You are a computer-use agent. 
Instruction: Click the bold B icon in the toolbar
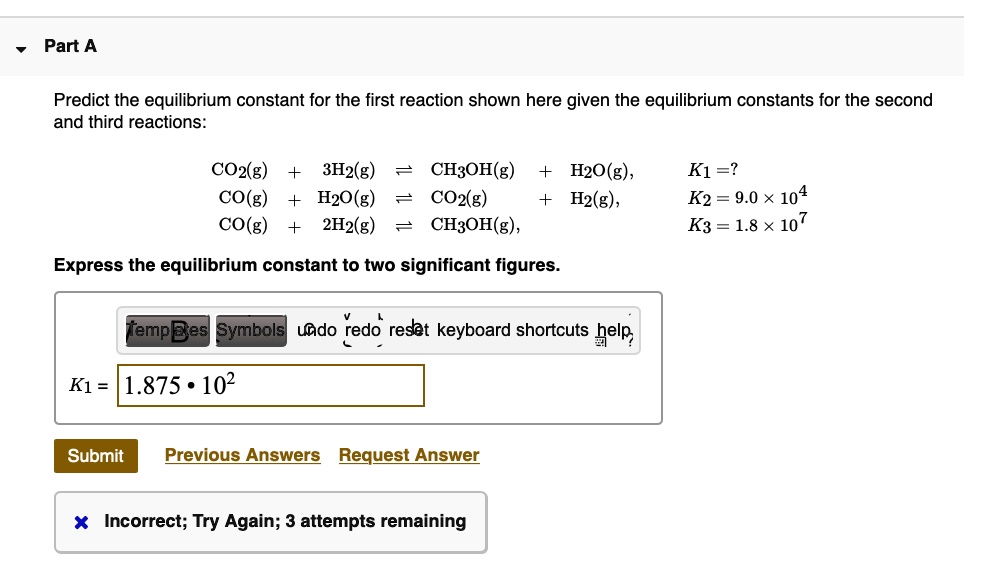point(176,329)
